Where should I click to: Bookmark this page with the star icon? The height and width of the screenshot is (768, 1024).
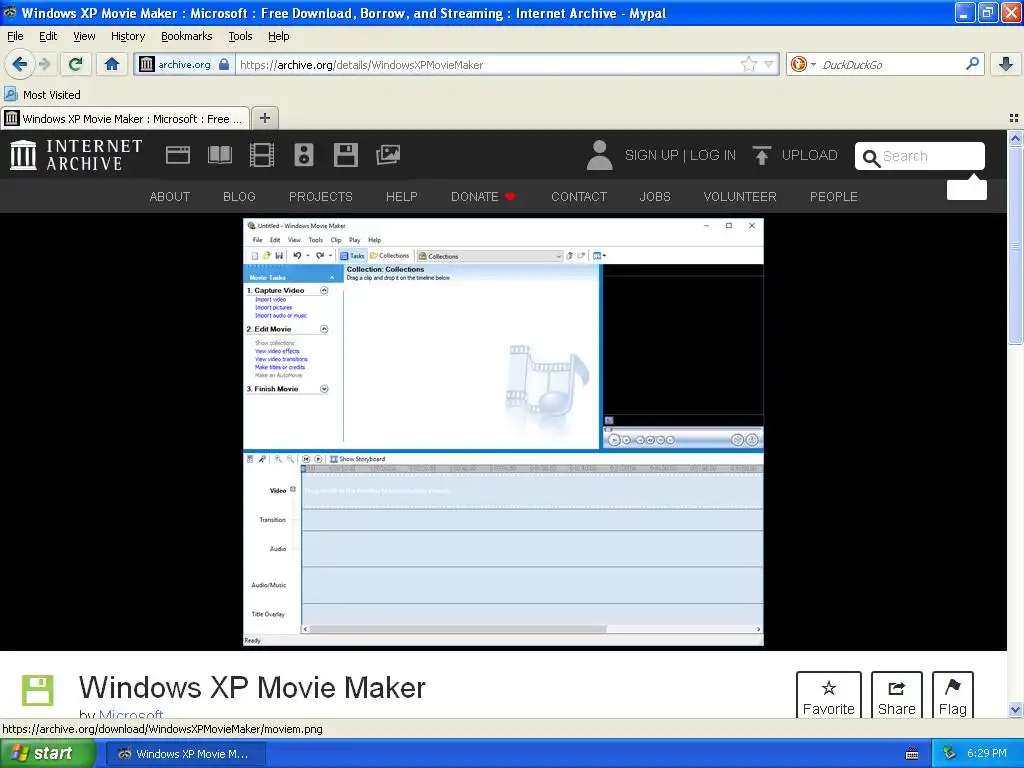[748, 64]
